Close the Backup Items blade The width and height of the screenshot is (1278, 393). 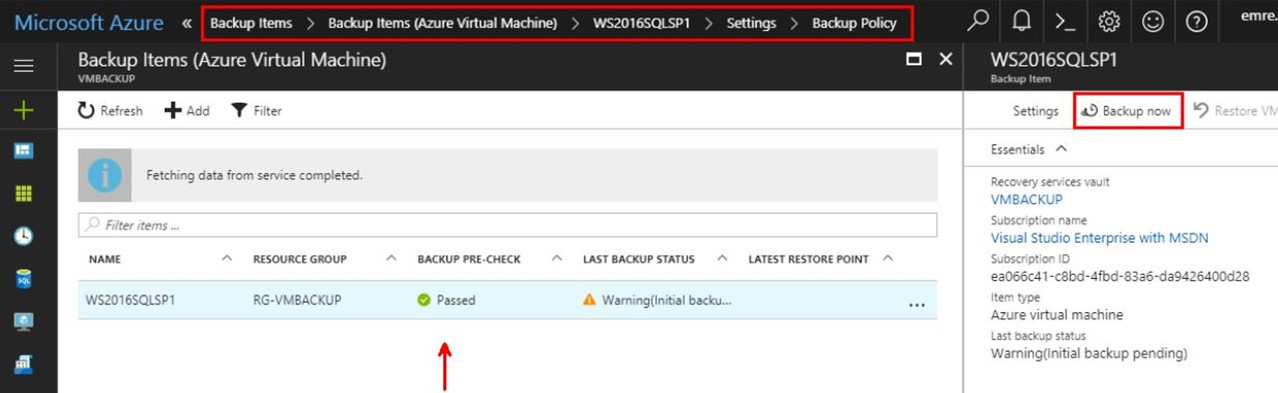[x=946, y=60]
